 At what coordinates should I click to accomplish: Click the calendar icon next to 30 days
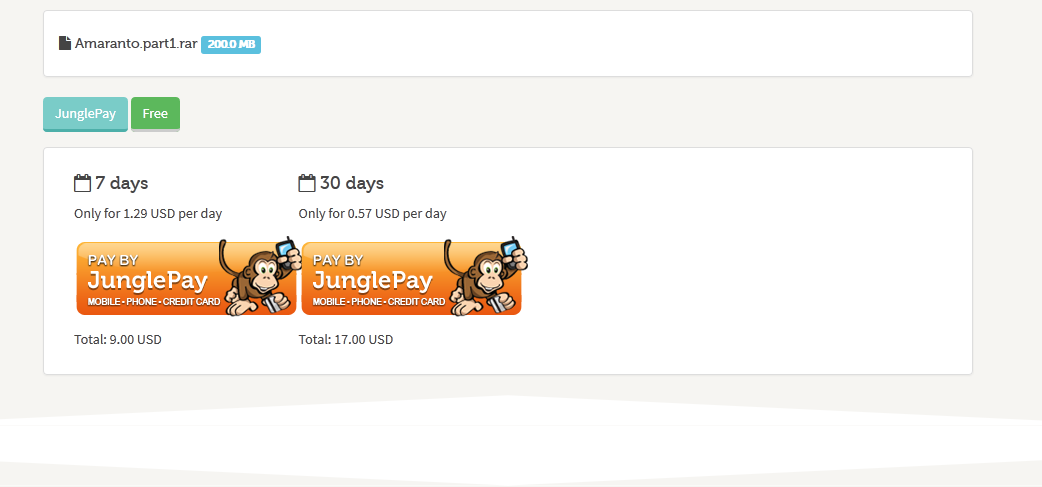[x=306, y=183]
